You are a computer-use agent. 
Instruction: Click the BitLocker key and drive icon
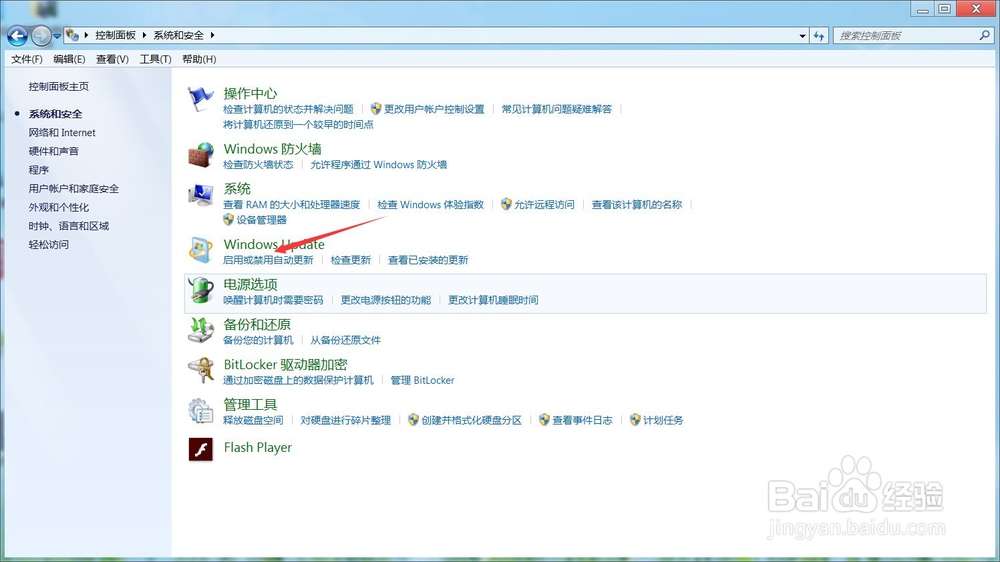(x=201, y=371)
